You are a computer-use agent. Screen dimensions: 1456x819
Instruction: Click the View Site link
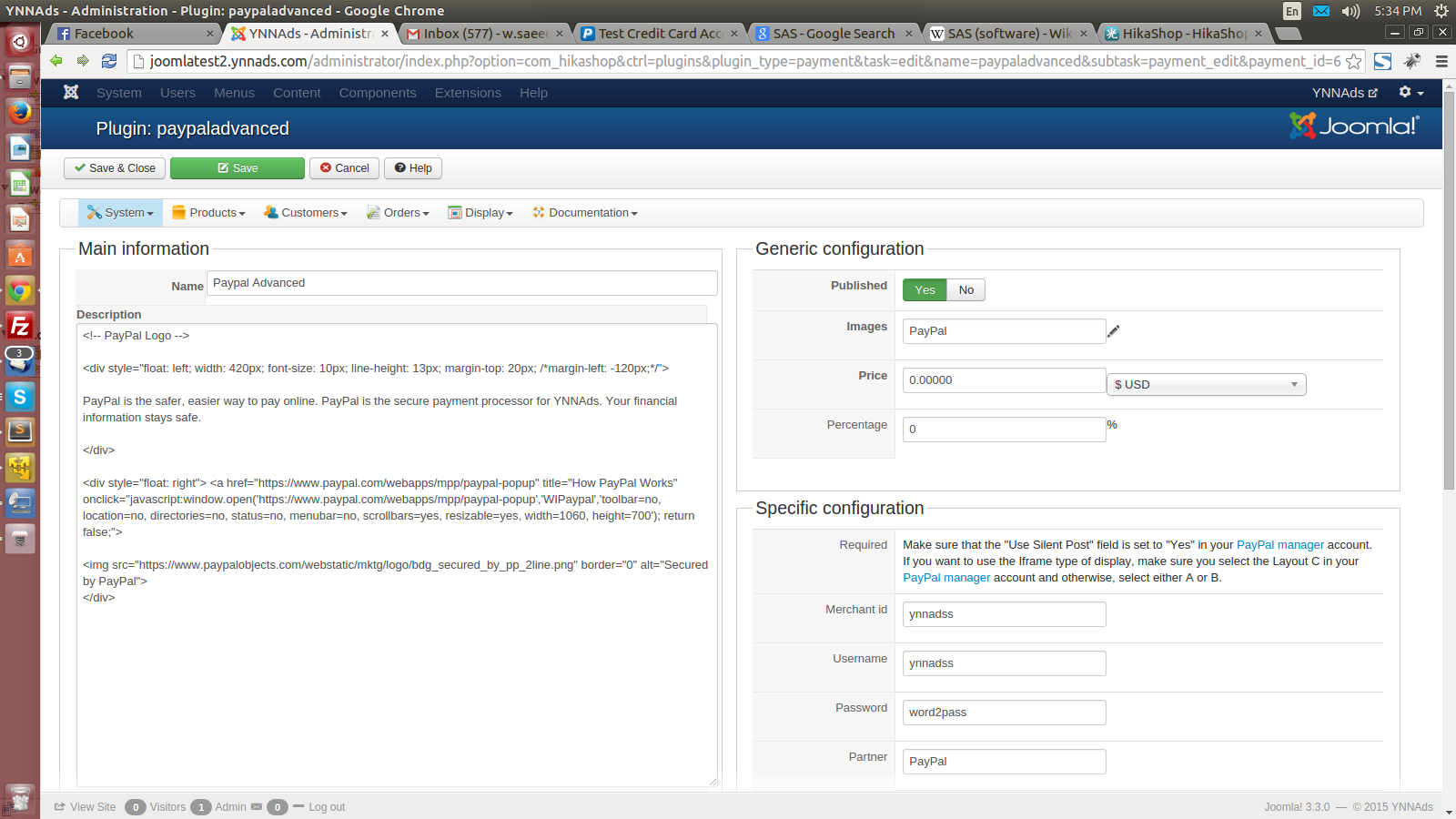(x=85, y=807)
